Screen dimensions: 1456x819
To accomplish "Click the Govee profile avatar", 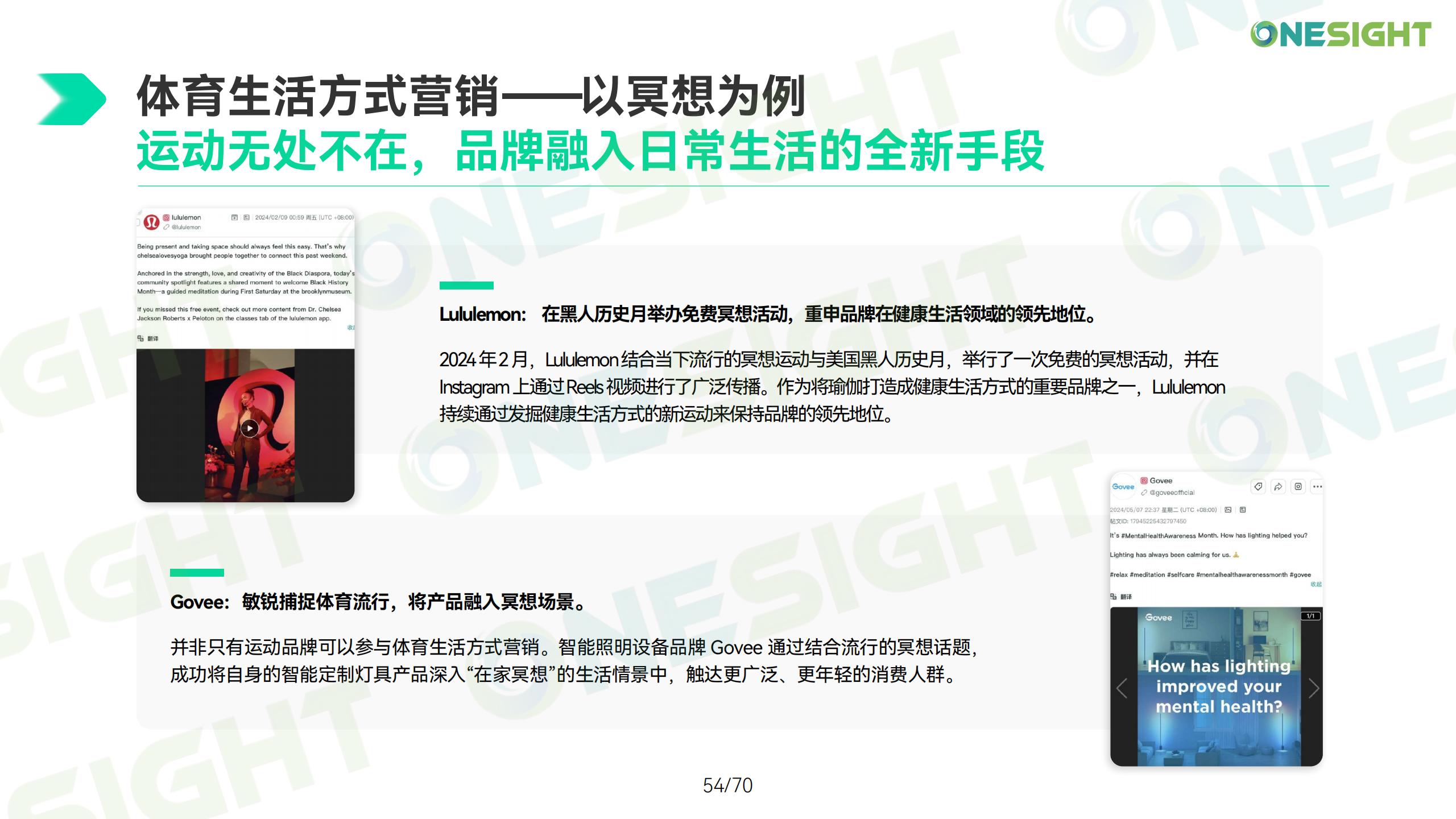I will coord(1123,486).
